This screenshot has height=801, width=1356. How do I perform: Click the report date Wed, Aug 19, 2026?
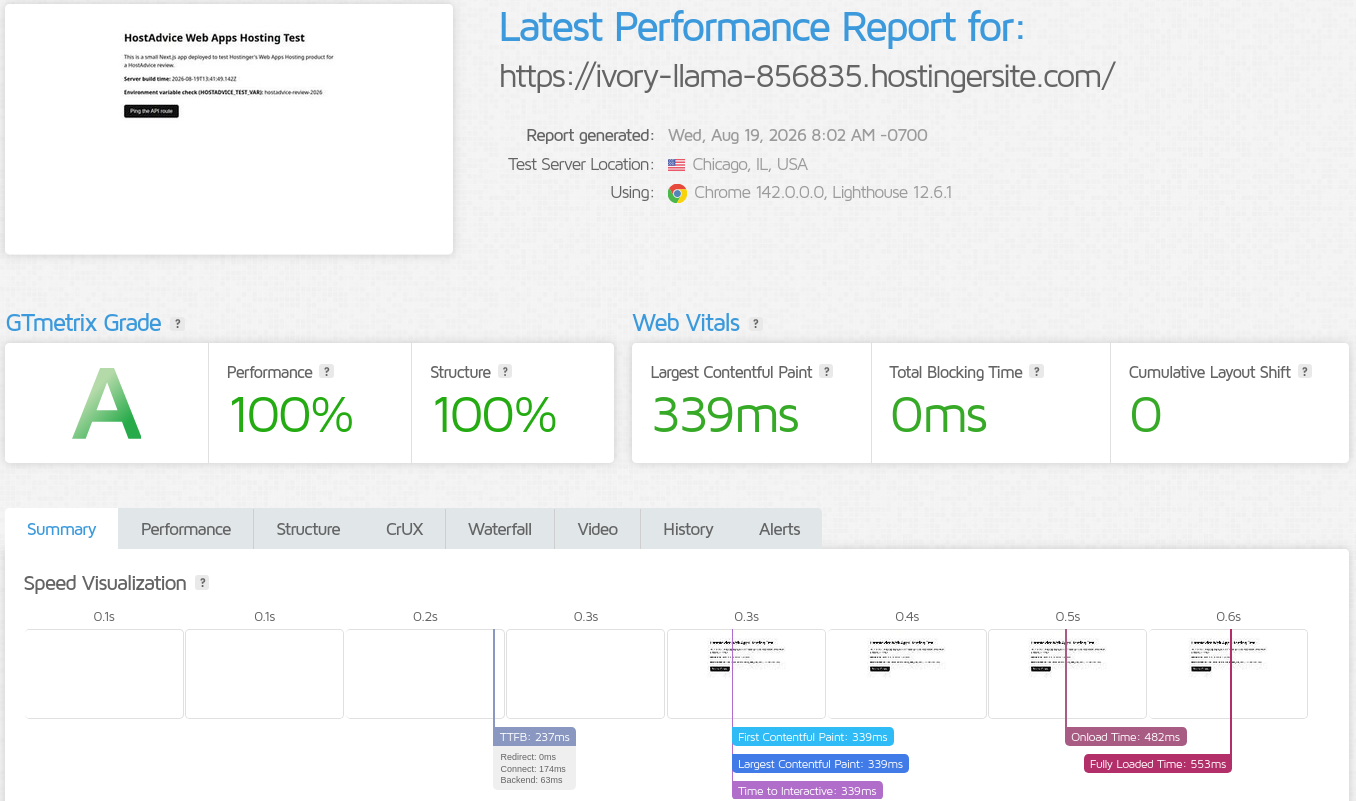[x=798, y=135]
